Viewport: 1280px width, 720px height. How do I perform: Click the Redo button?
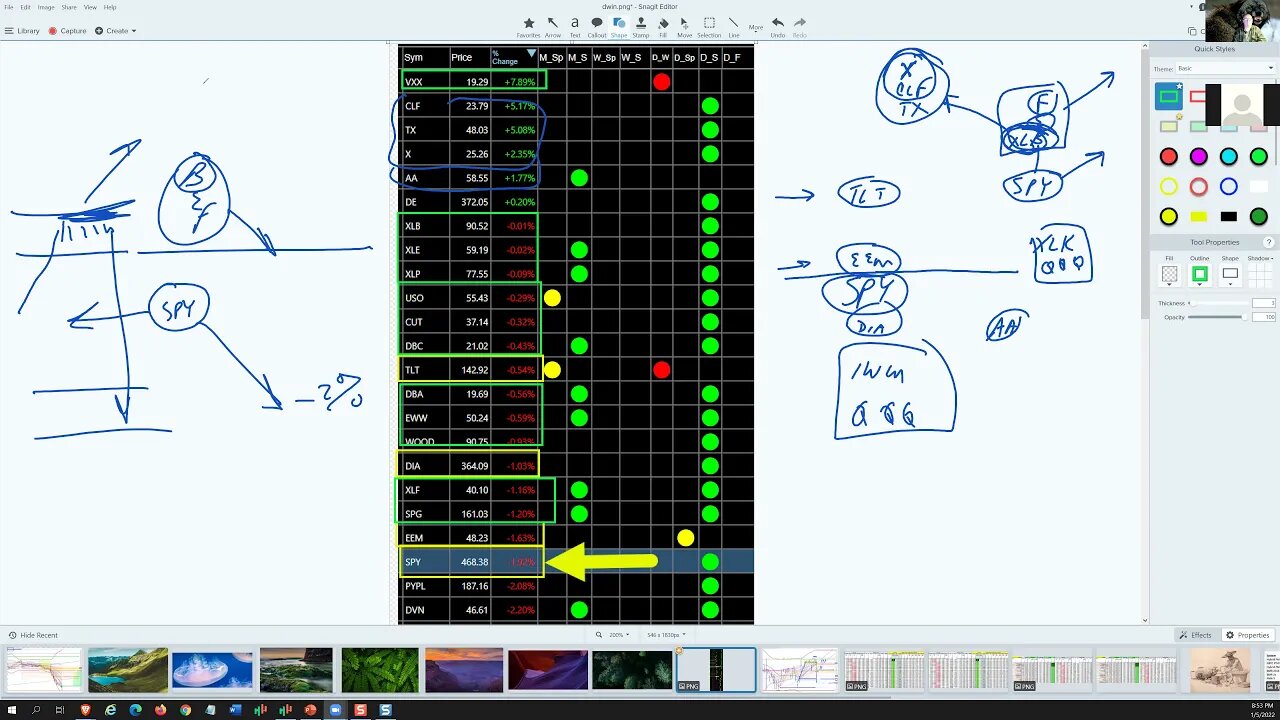[799, 26]
